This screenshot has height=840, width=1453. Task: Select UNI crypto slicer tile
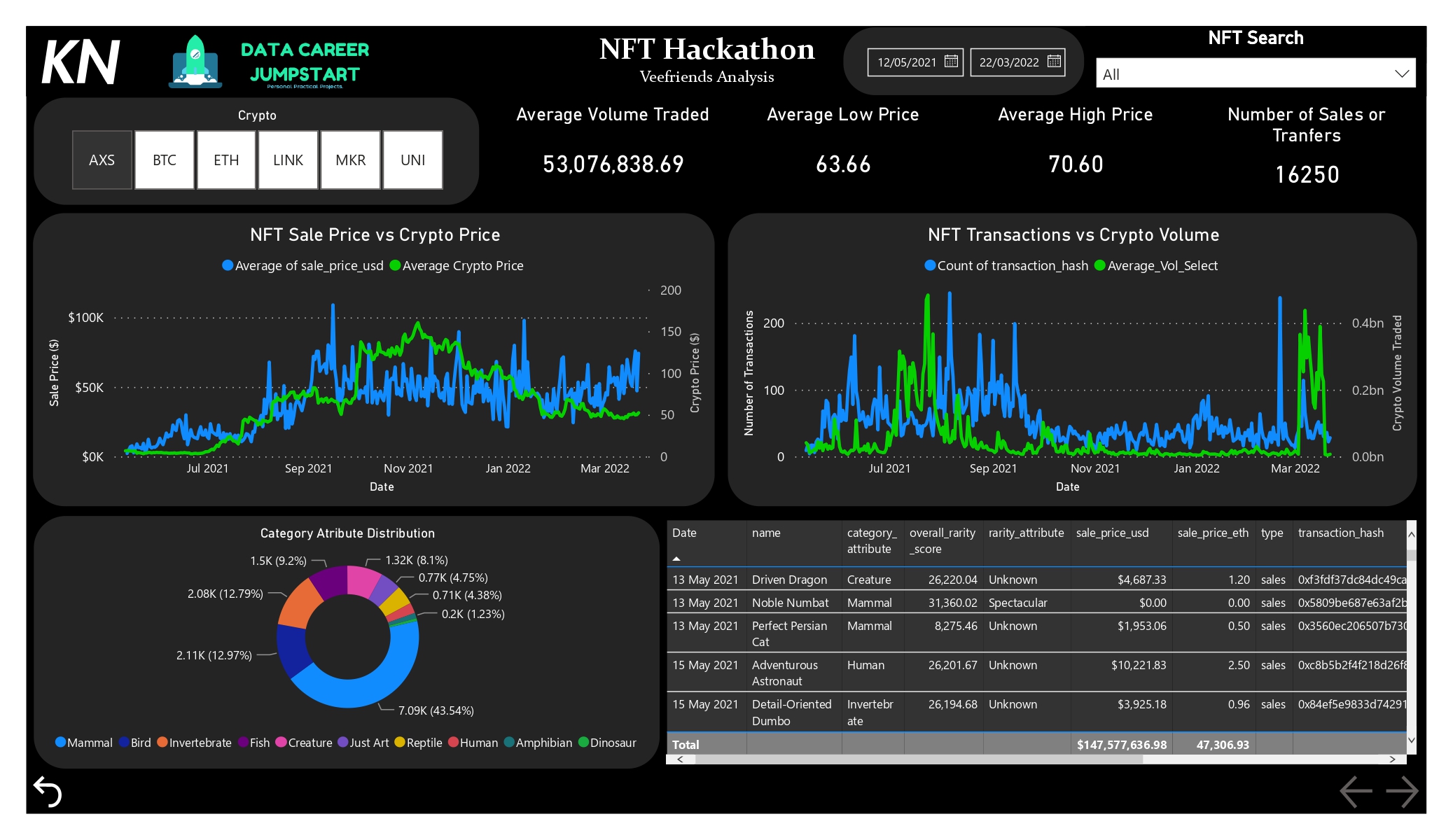tap(413, 160)
